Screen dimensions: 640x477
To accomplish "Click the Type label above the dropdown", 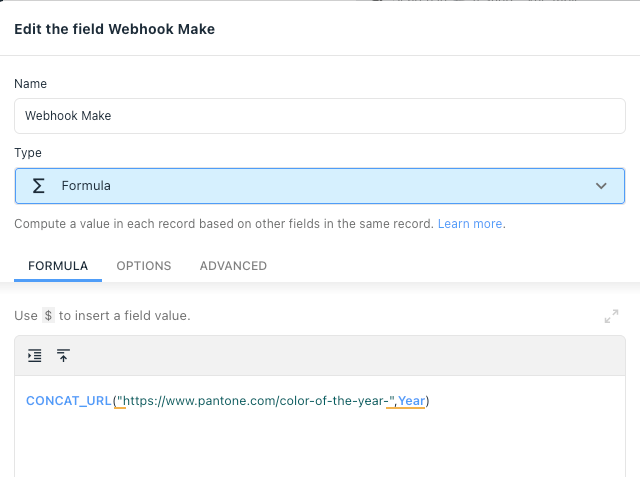I will tap(28, 153).
